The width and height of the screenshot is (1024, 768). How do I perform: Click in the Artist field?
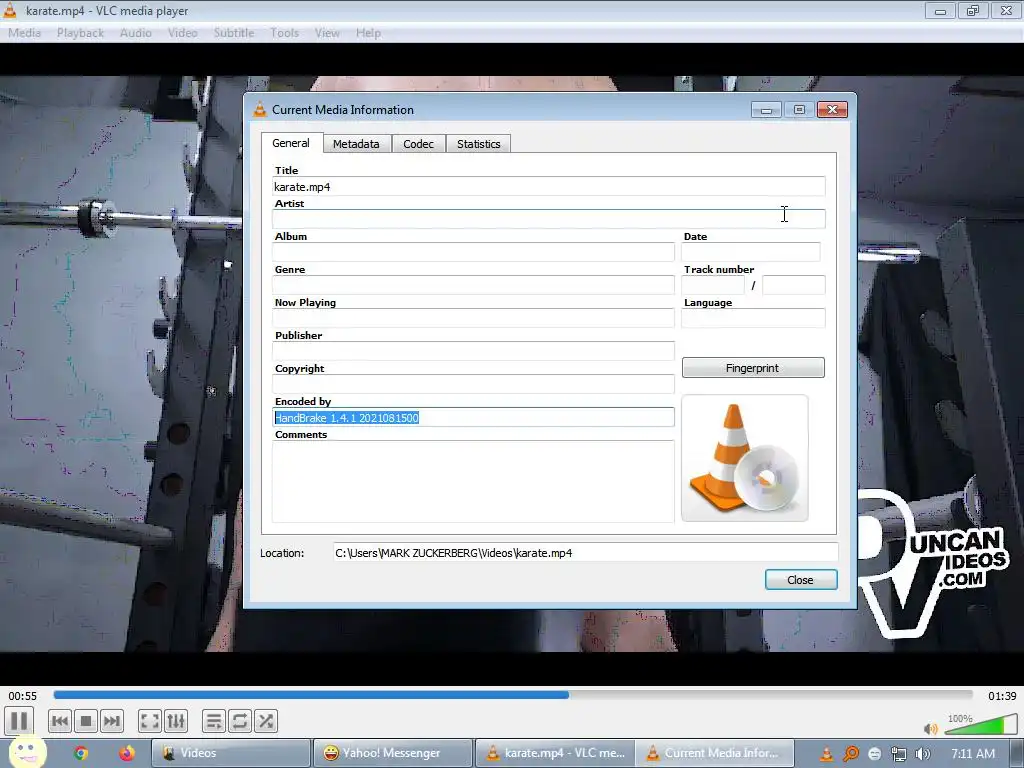pos(549,219)
